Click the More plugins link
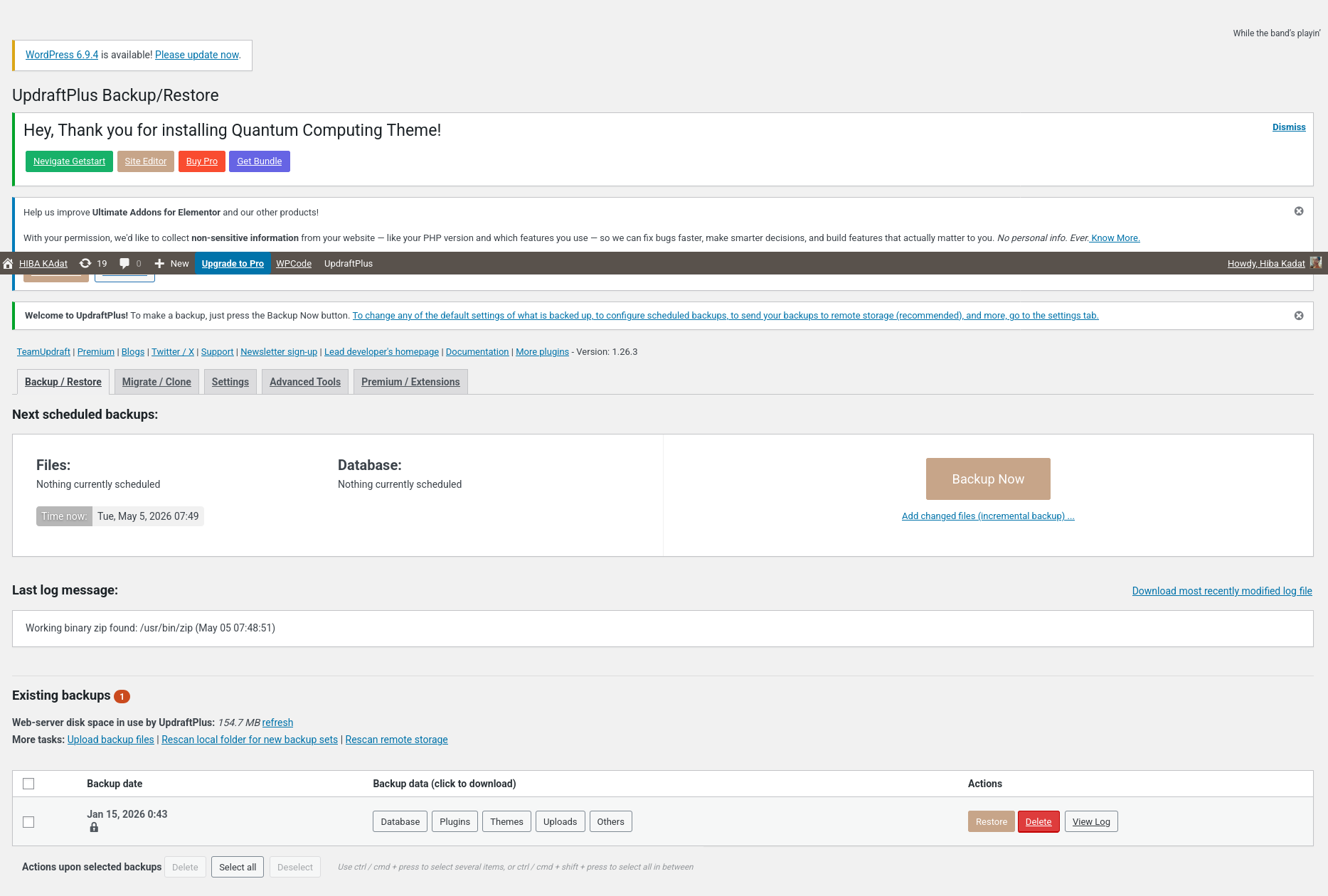The width and height of the screenshot is (1328, 896). coord(542,352)
